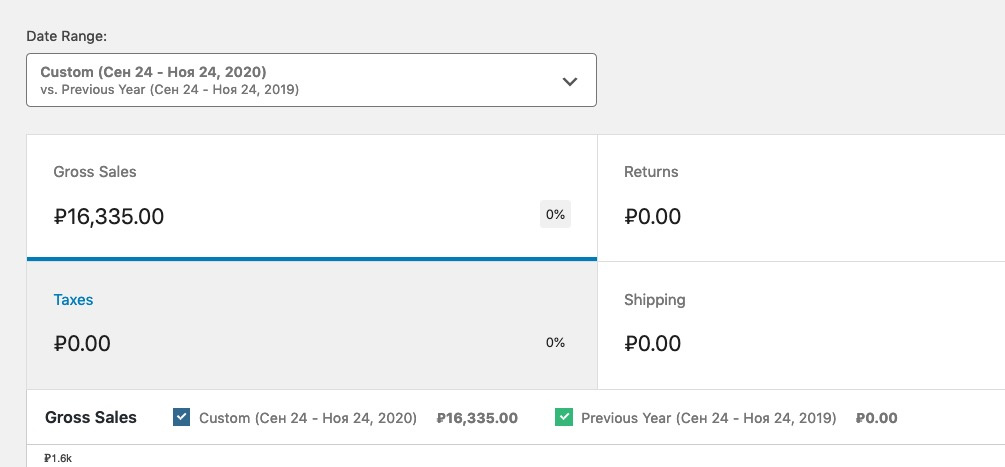
Task: Click the 0% change indicator in Taxes
Action: [555, 343]
